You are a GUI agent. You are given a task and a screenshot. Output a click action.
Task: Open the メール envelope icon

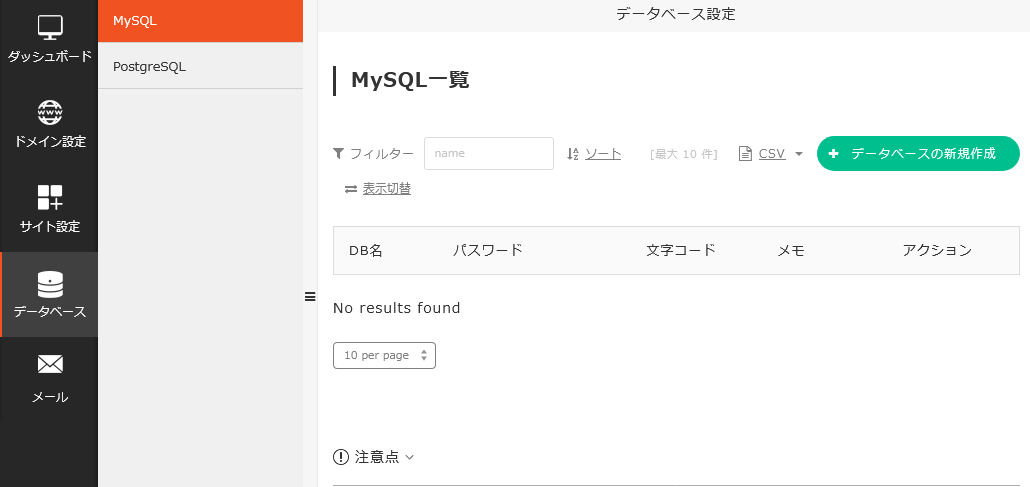tap(50, 364)
